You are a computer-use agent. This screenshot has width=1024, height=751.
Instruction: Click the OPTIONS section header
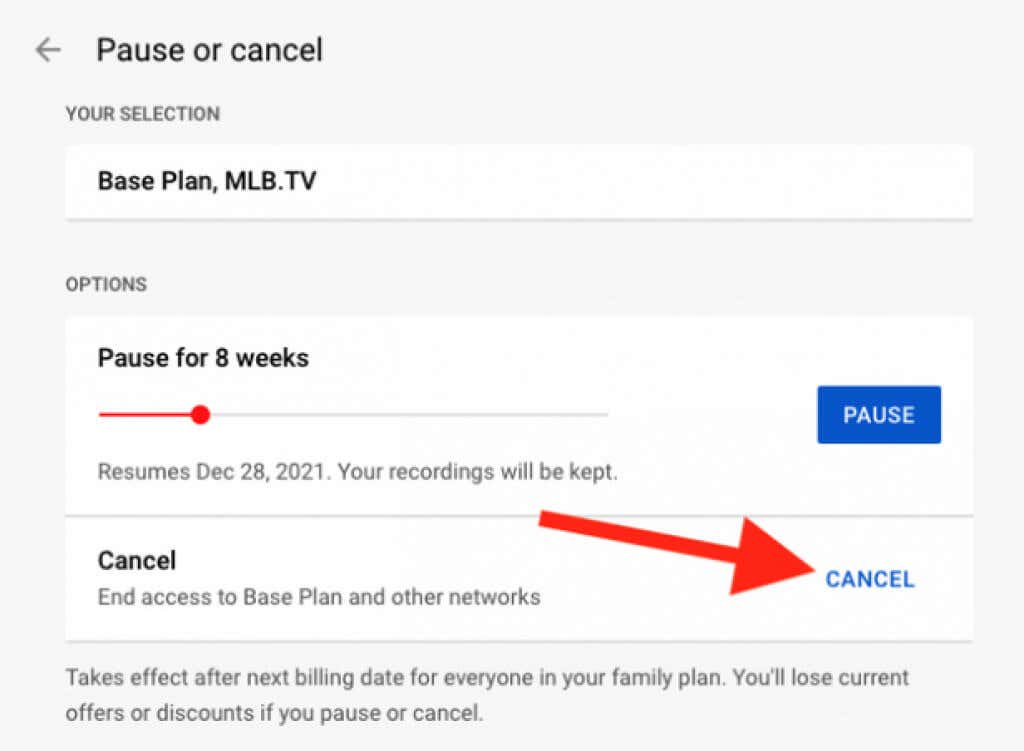(x=105, y=284)
